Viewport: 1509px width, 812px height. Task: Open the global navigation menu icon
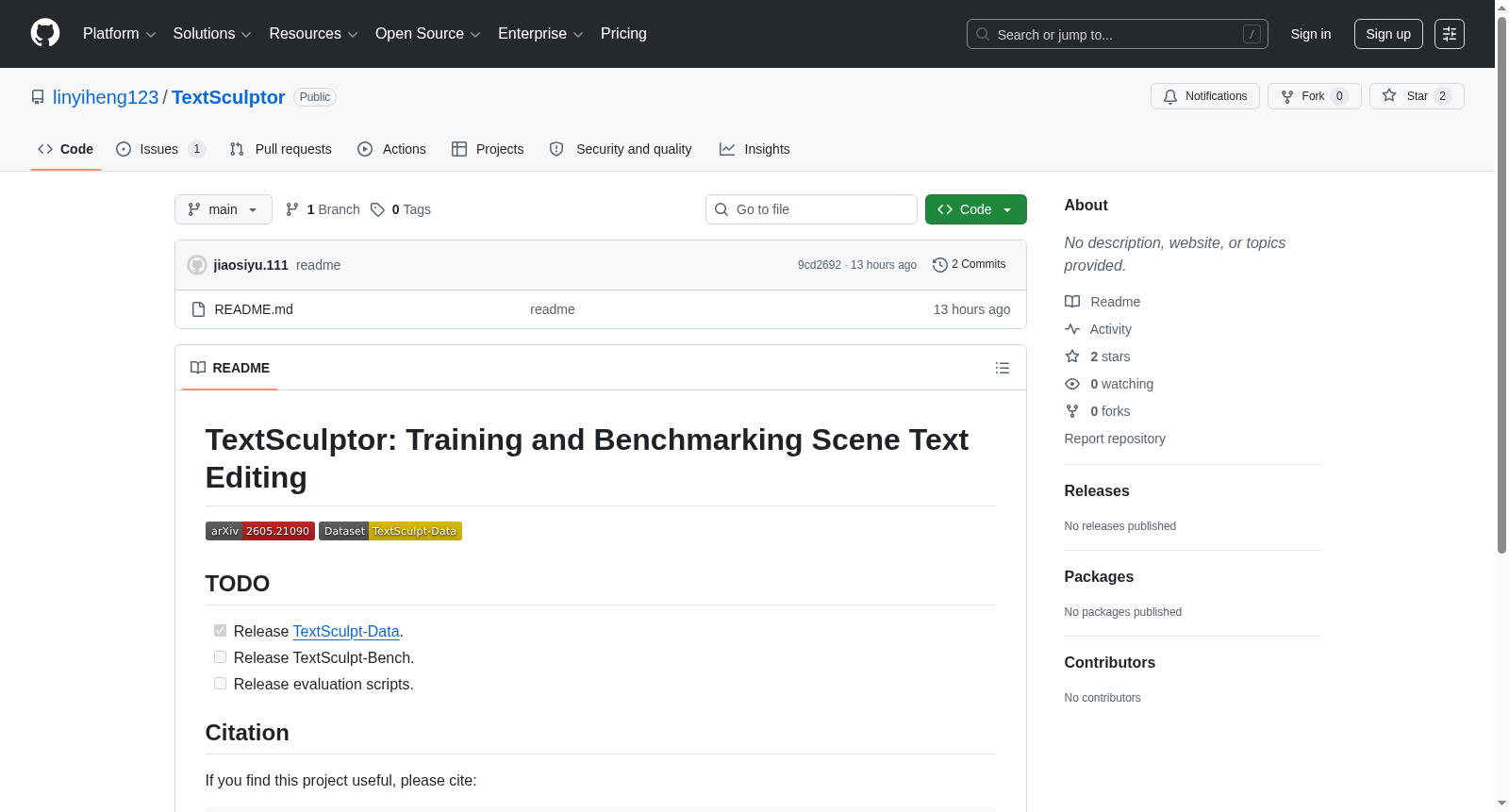click(x=1450, y=34)
